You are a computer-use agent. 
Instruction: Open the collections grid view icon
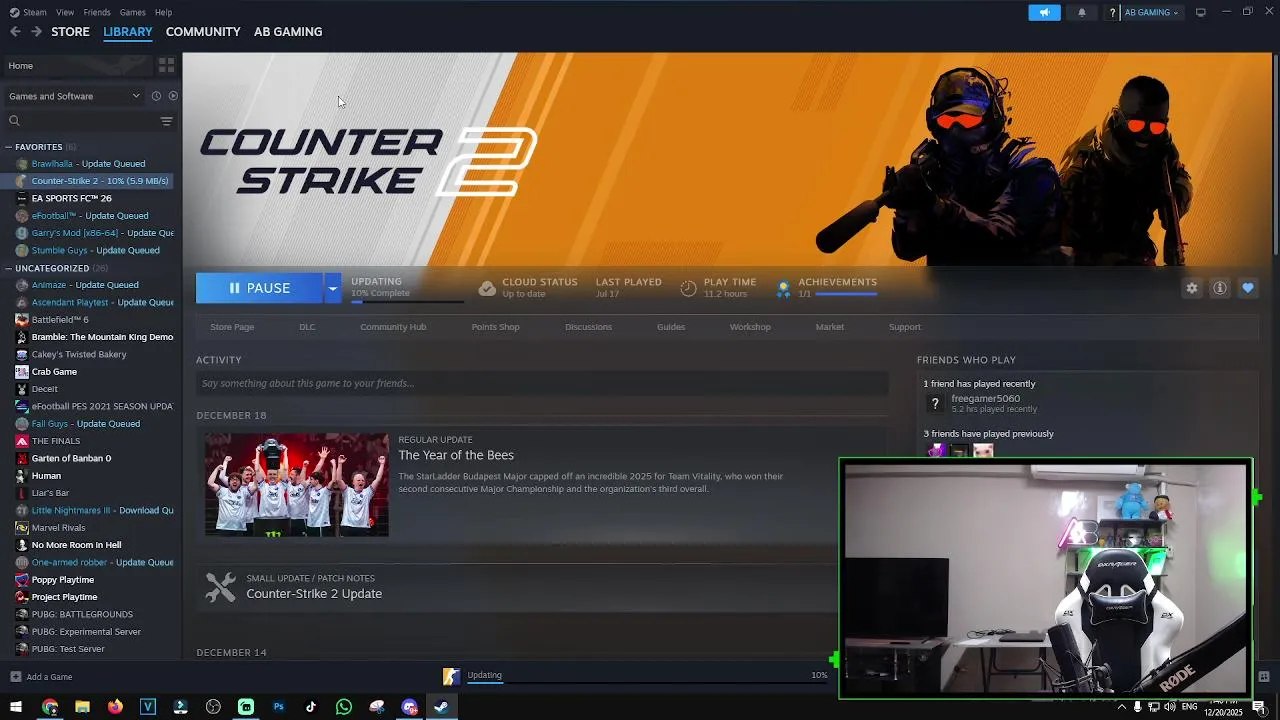pyautogui.click(x=166, y=65)
